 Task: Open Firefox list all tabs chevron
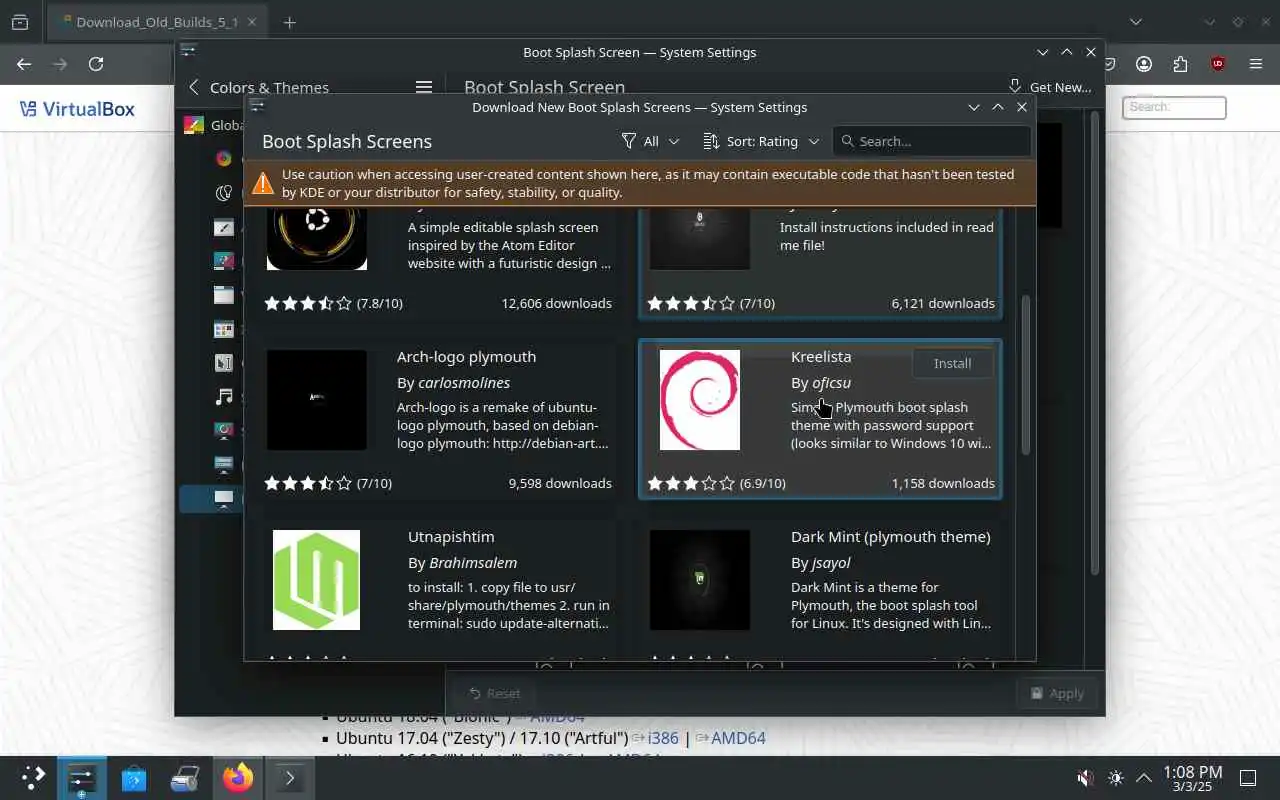tap(1135, 22)
